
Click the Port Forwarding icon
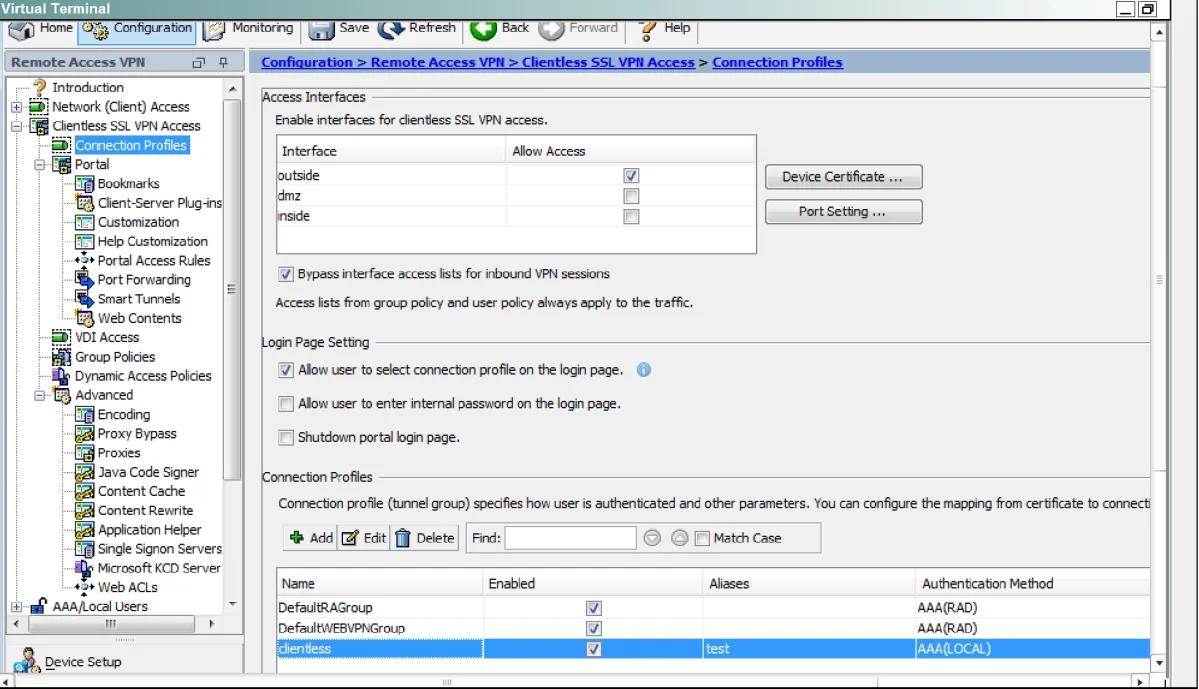84,279
